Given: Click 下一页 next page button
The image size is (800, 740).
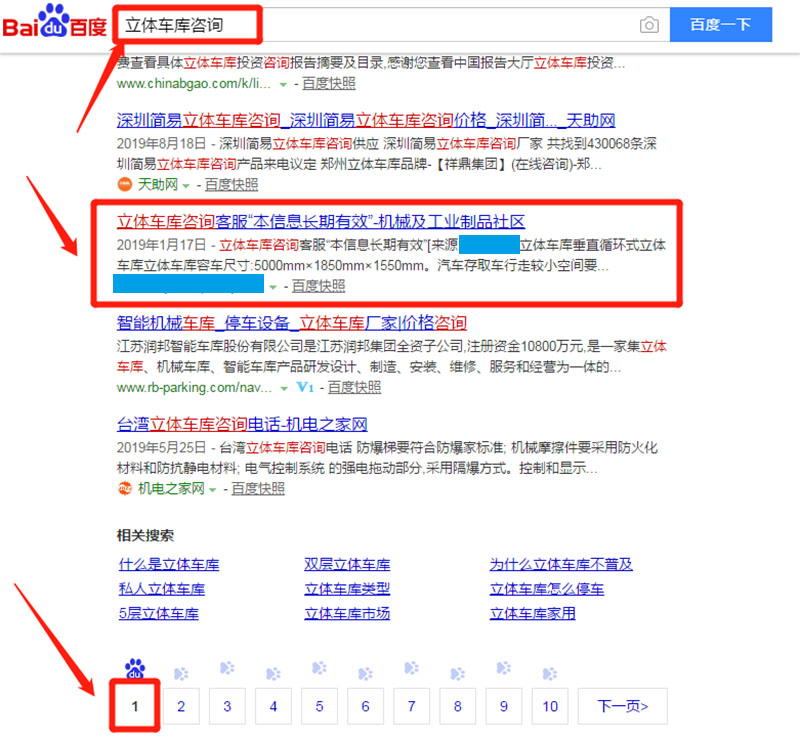Looking at the screenshot, I should click(622, 706).
